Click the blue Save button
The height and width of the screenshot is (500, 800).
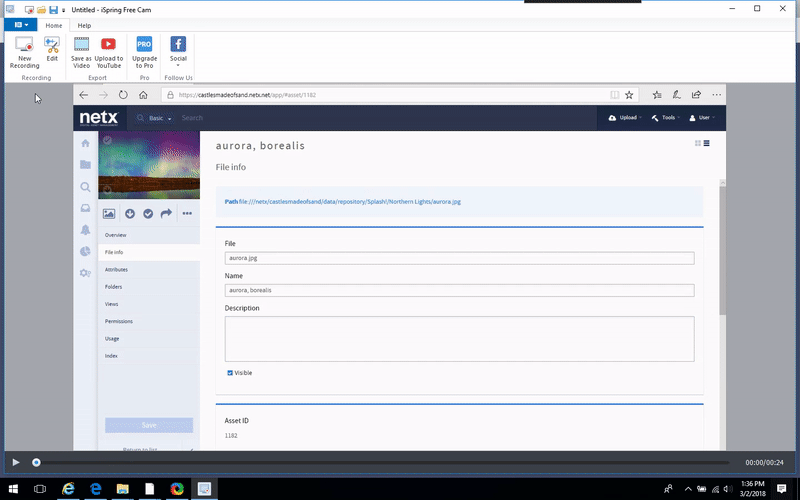click(x=149, y=425)
